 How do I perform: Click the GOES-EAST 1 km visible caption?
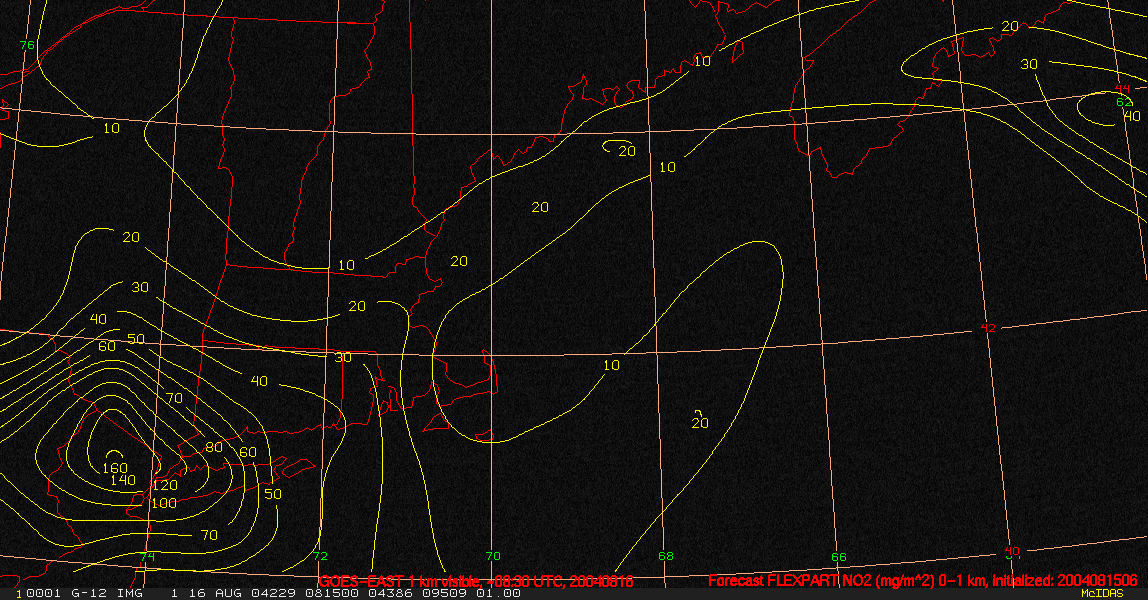tap(475, 582)
